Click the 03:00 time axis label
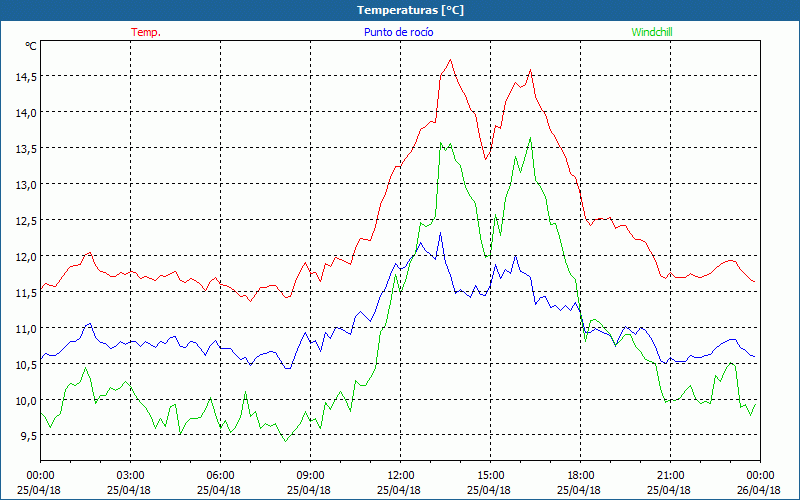 pos(131,475)
